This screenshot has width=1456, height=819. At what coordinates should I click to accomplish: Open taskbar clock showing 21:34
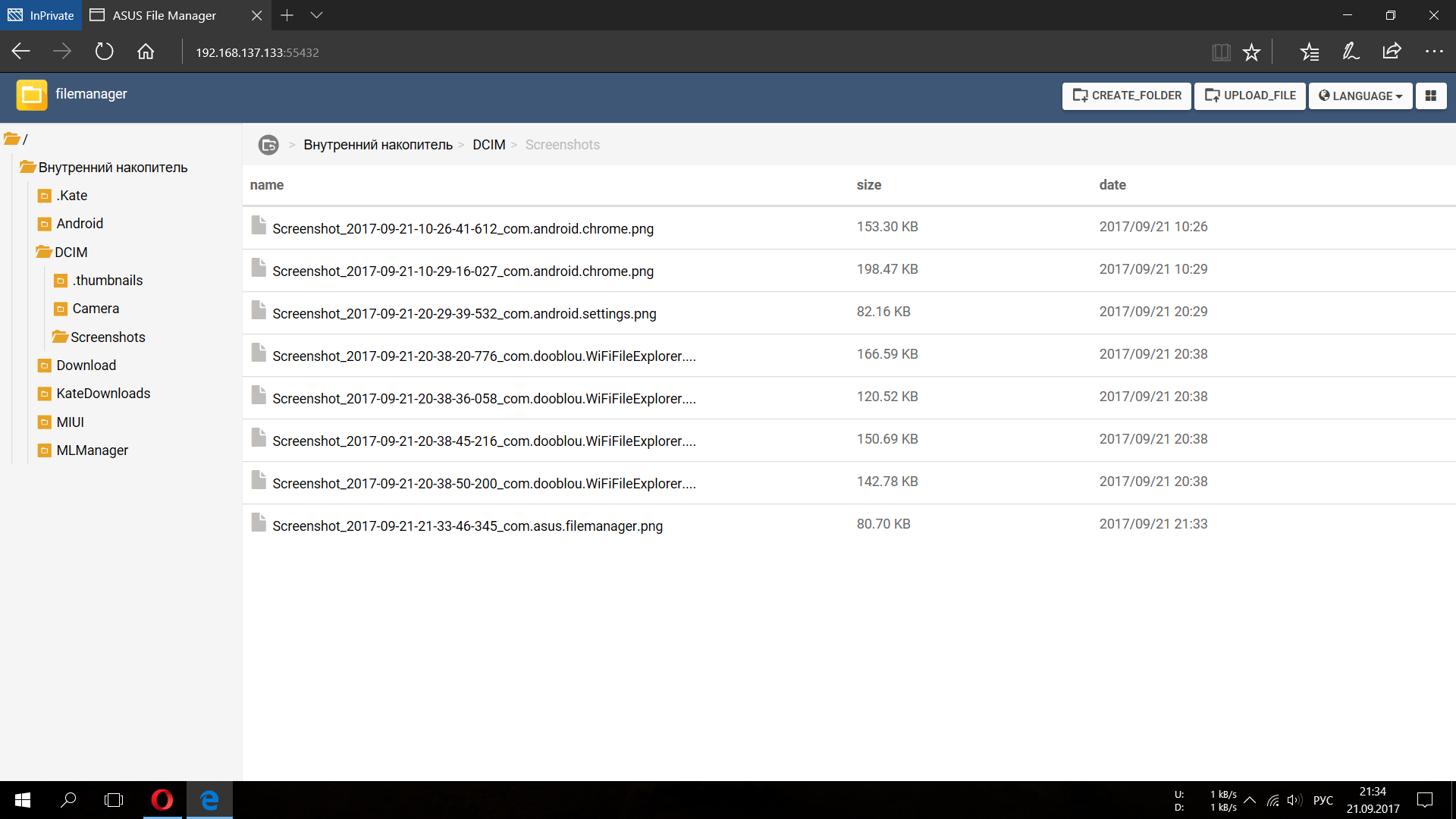pyautogui.click(x=1373, y=800)
